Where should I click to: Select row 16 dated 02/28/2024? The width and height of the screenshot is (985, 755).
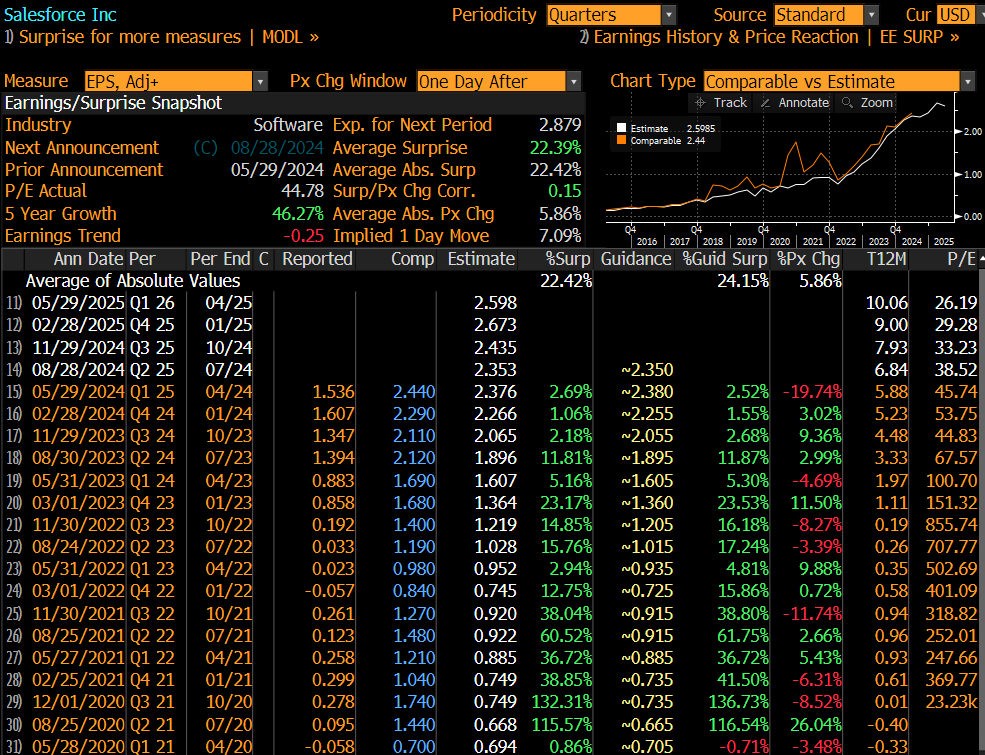492,414
